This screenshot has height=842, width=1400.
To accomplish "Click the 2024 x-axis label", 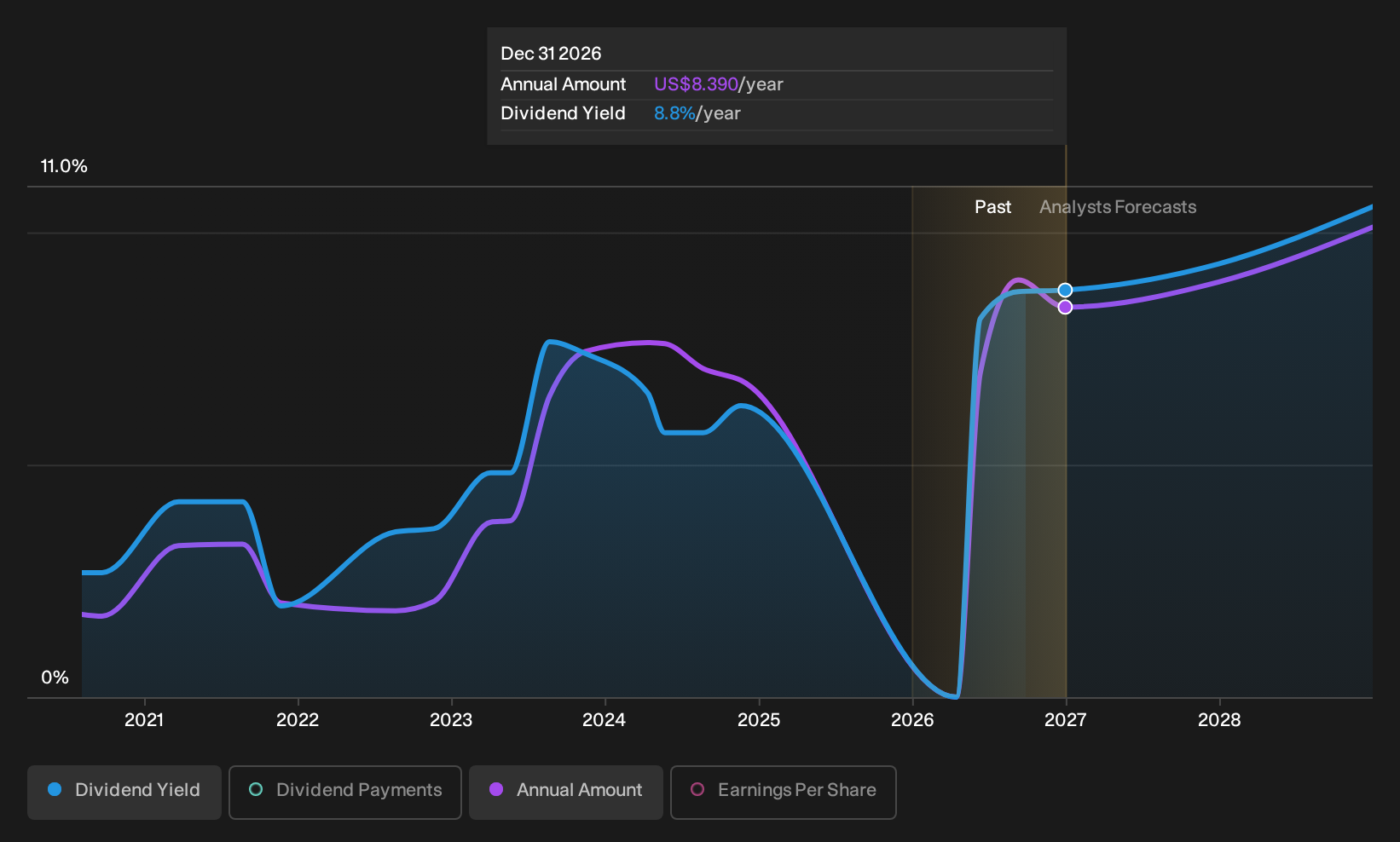I will coord(605,720).
